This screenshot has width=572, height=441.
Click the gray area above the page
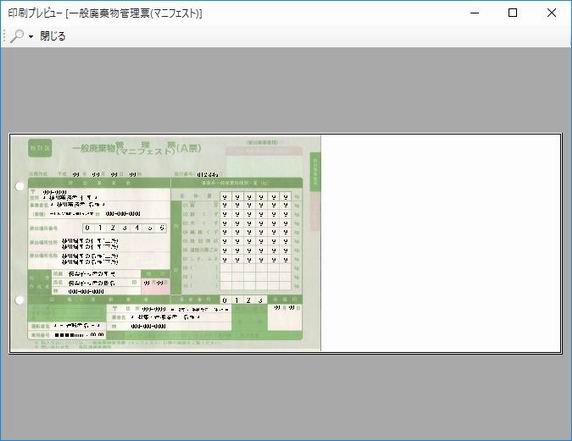(x=286, y=90)
